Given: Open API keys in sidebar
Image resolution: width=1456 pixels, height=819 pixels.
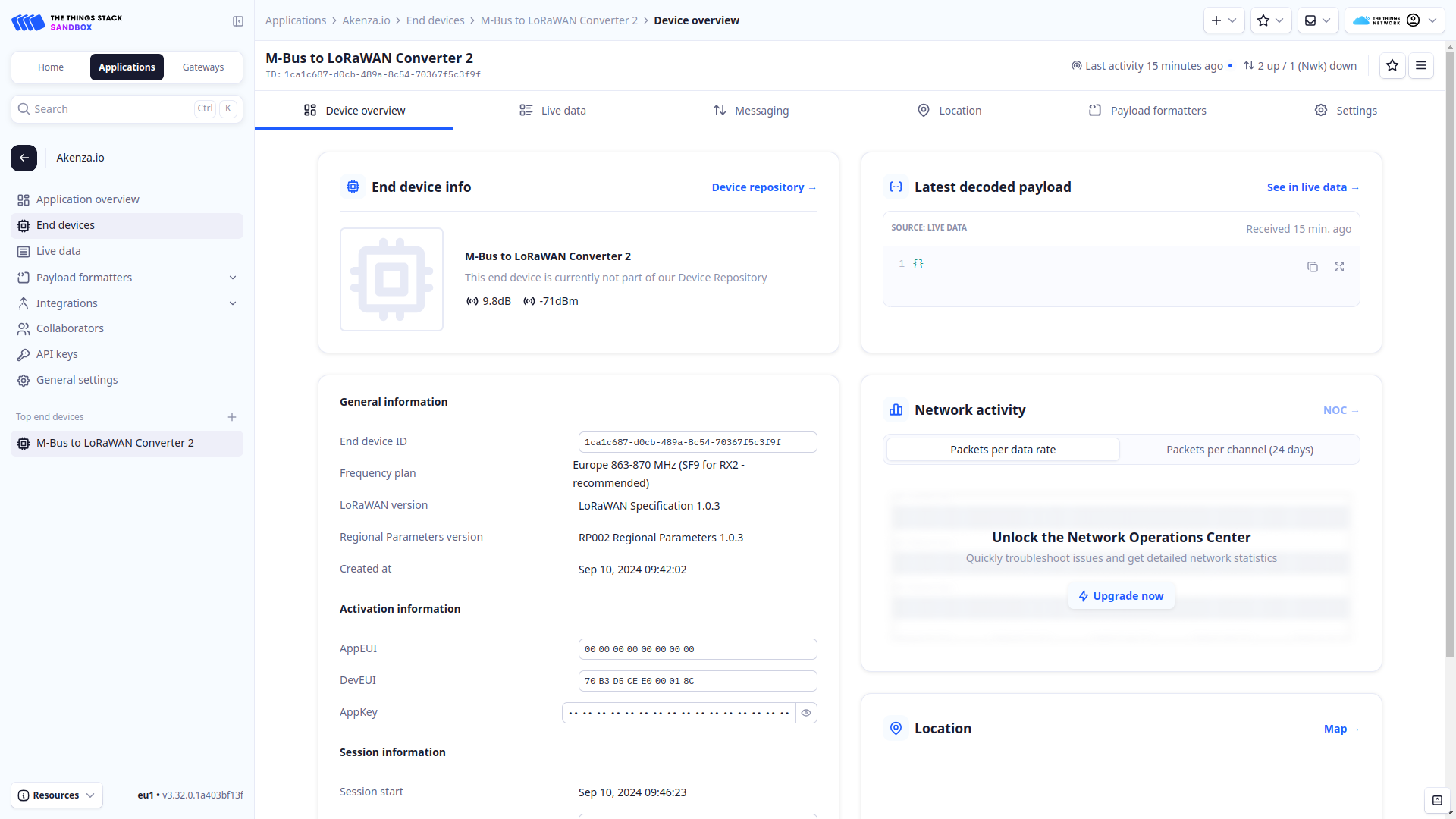Looking at the screenshot, I should tap(127, 354).
